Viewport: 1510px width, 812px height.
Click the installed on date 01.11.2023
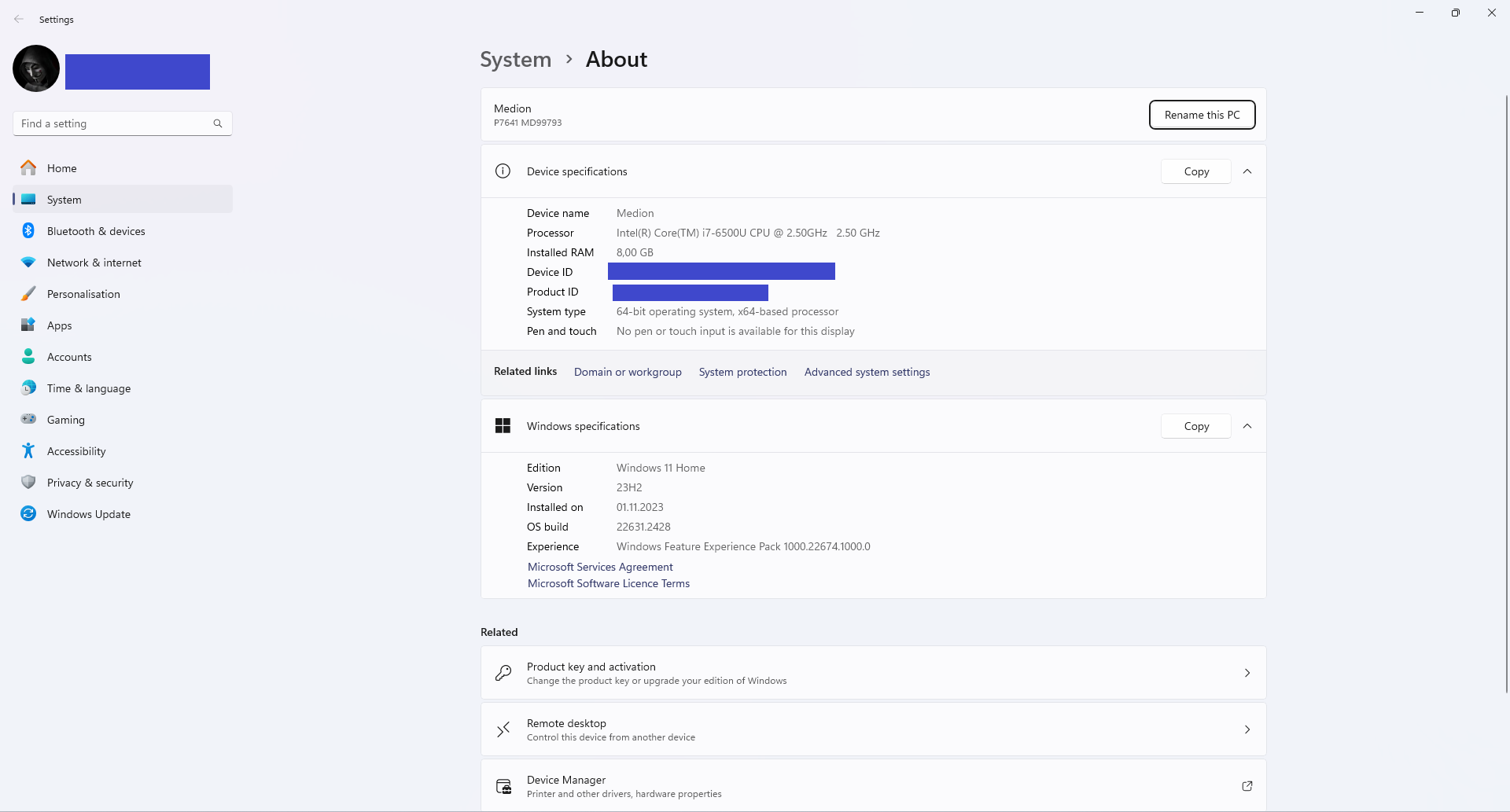point(640,507)
